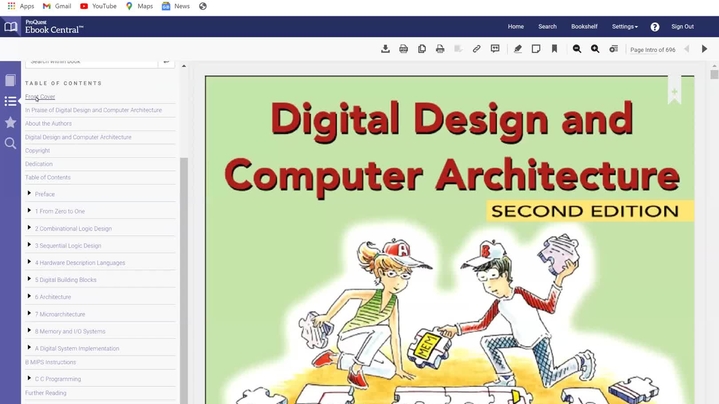Open the citation icon in toolbar
The image size is (719, 404).
point(495,49)
